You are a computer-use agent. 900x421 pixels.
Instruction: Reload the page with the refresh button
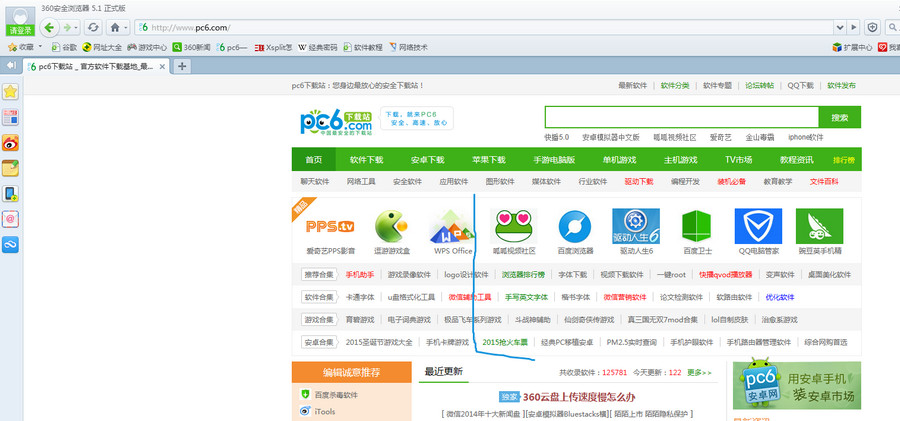93,26
